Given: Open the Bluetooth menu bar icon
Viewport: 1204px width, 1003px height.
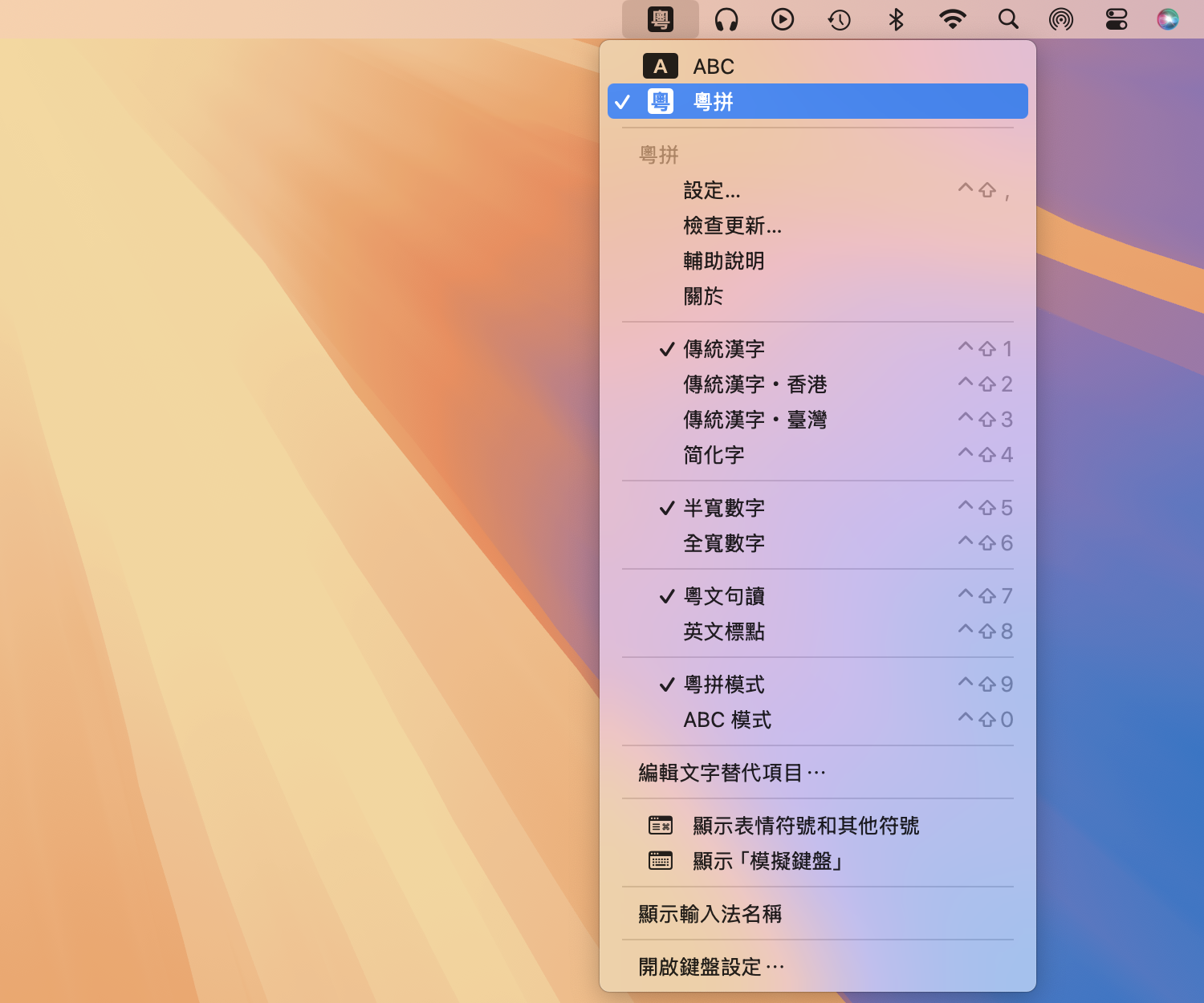Looking at the screenshot, I should point(895,19).
